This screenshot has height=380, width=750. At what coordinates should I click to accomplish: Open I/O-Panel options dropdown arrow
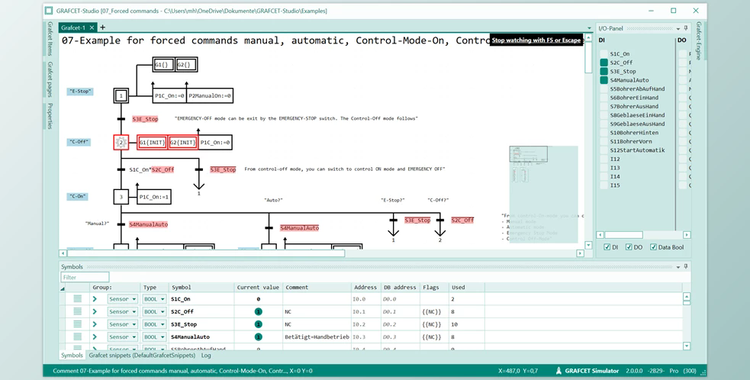tap(678, 29)
